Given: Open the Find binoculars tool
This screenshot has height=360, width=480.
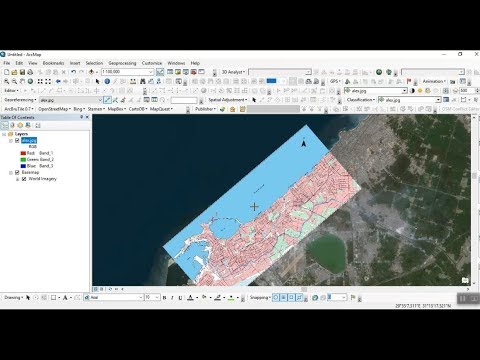Looking at the screenshot, I should 143,81.
